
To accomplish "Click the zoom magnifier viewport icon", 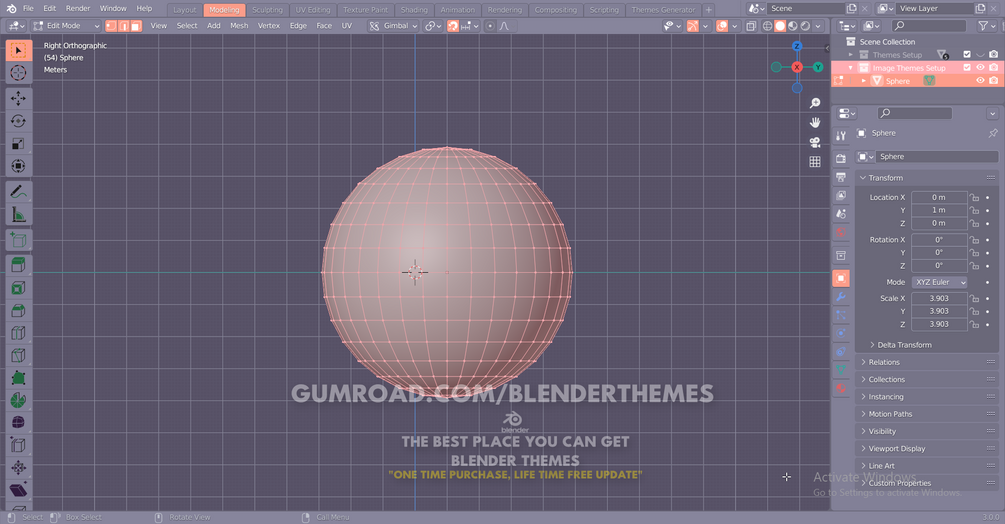I will point(815,103).
